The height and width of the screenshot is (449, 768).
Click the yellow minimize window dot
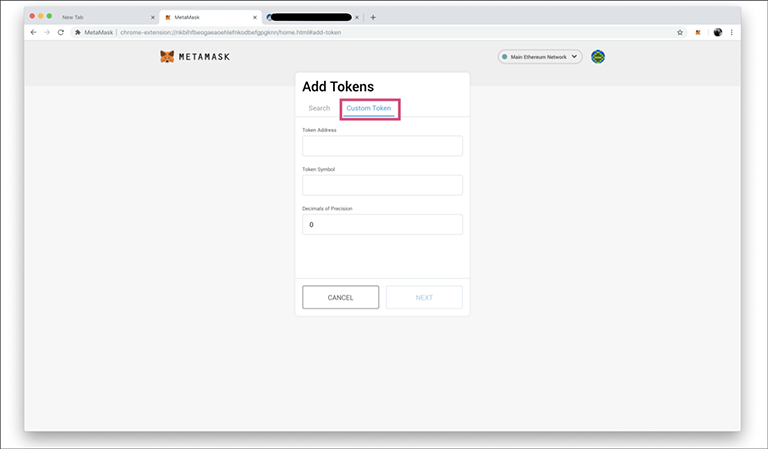coord(41,16)
